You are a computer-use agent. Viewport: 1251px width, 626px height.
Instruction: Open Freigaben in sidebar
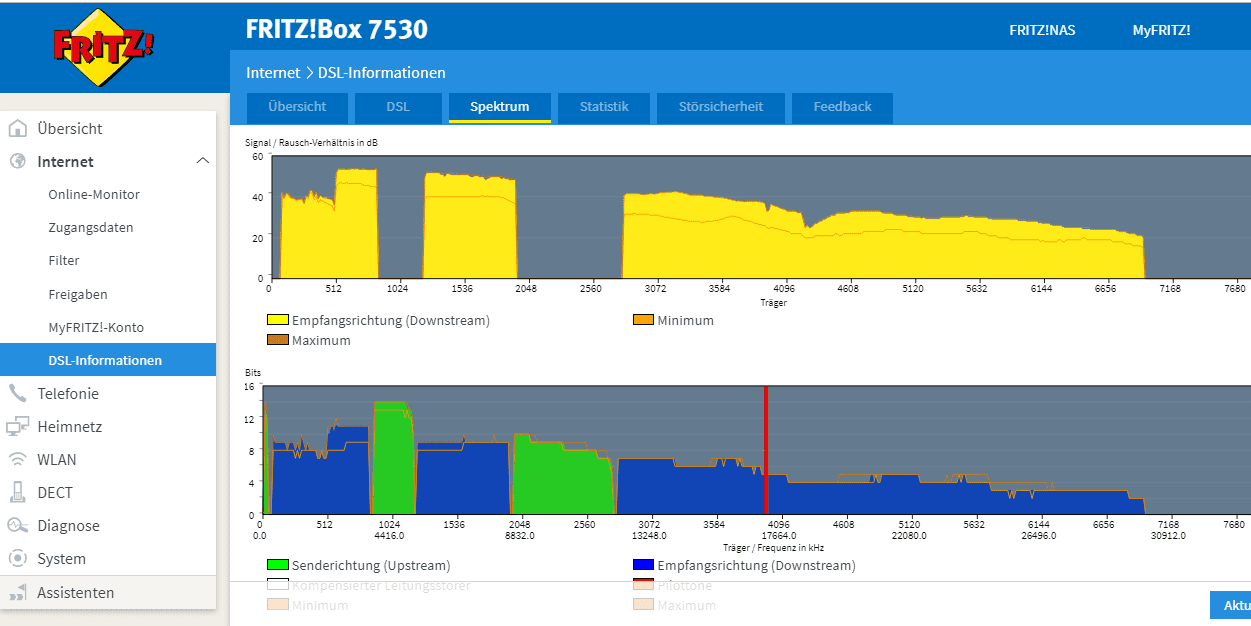(78, 294)
